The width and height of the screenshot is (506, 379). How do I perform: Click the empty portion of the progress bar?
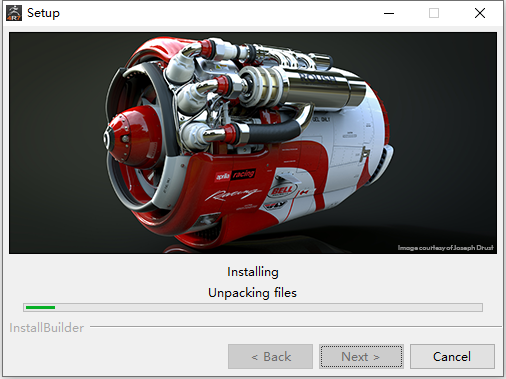coord(269,307)
